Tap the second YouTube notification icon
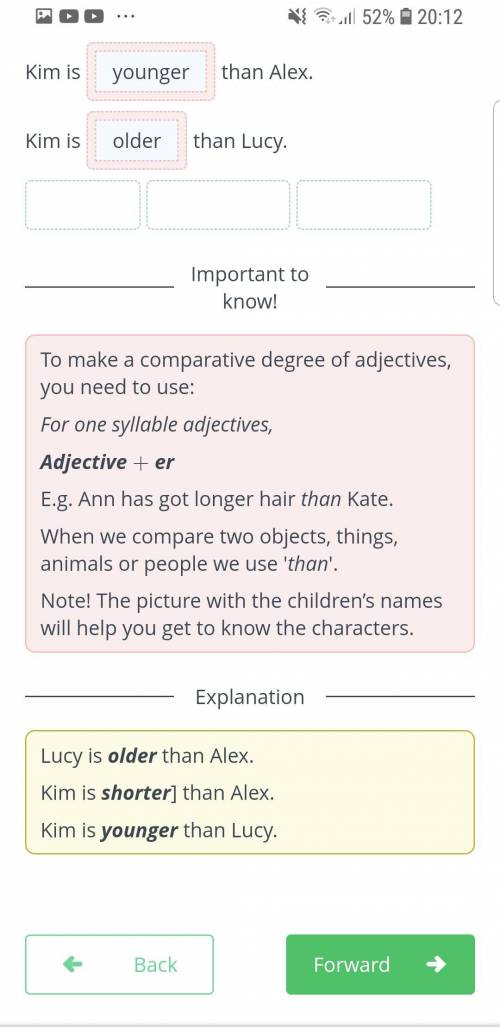The image size is (500, 1027). [94, 16]
